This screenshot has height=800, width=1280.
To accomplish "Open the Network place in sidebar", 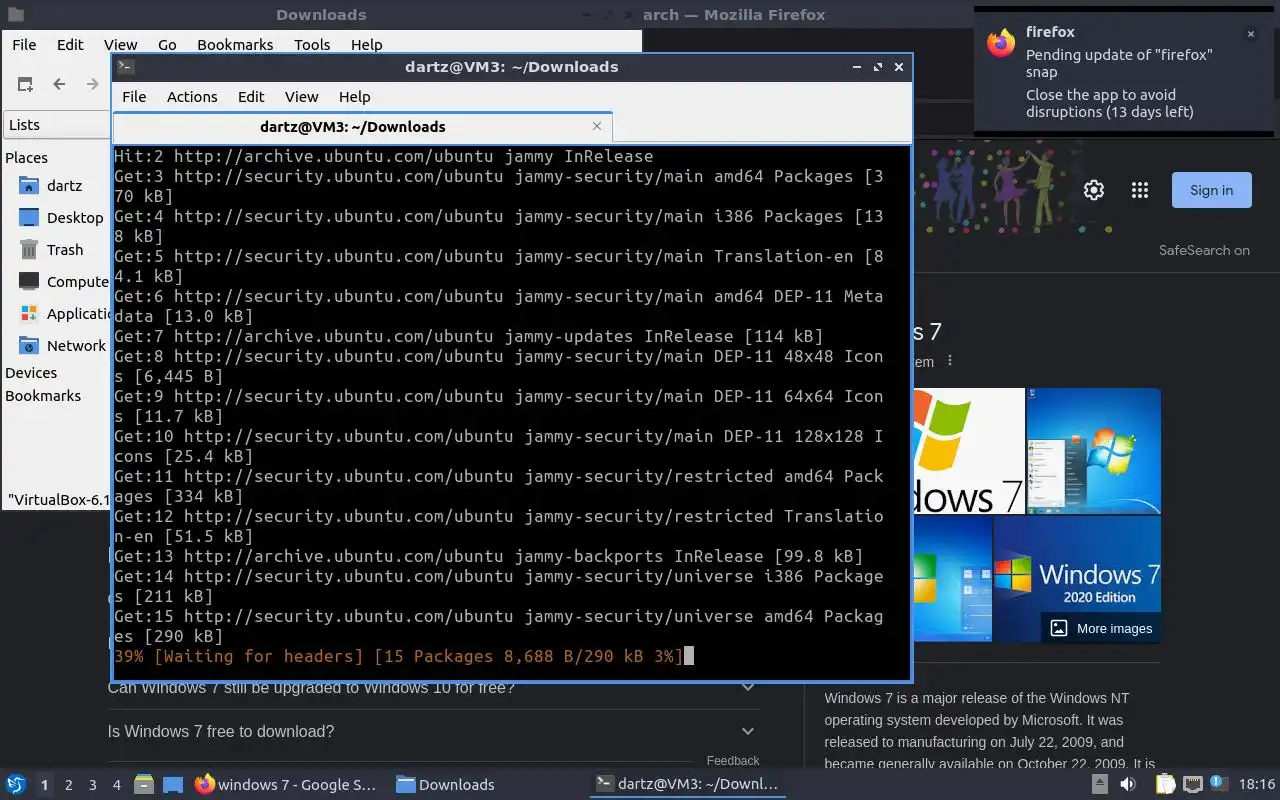I will [61, 345].
